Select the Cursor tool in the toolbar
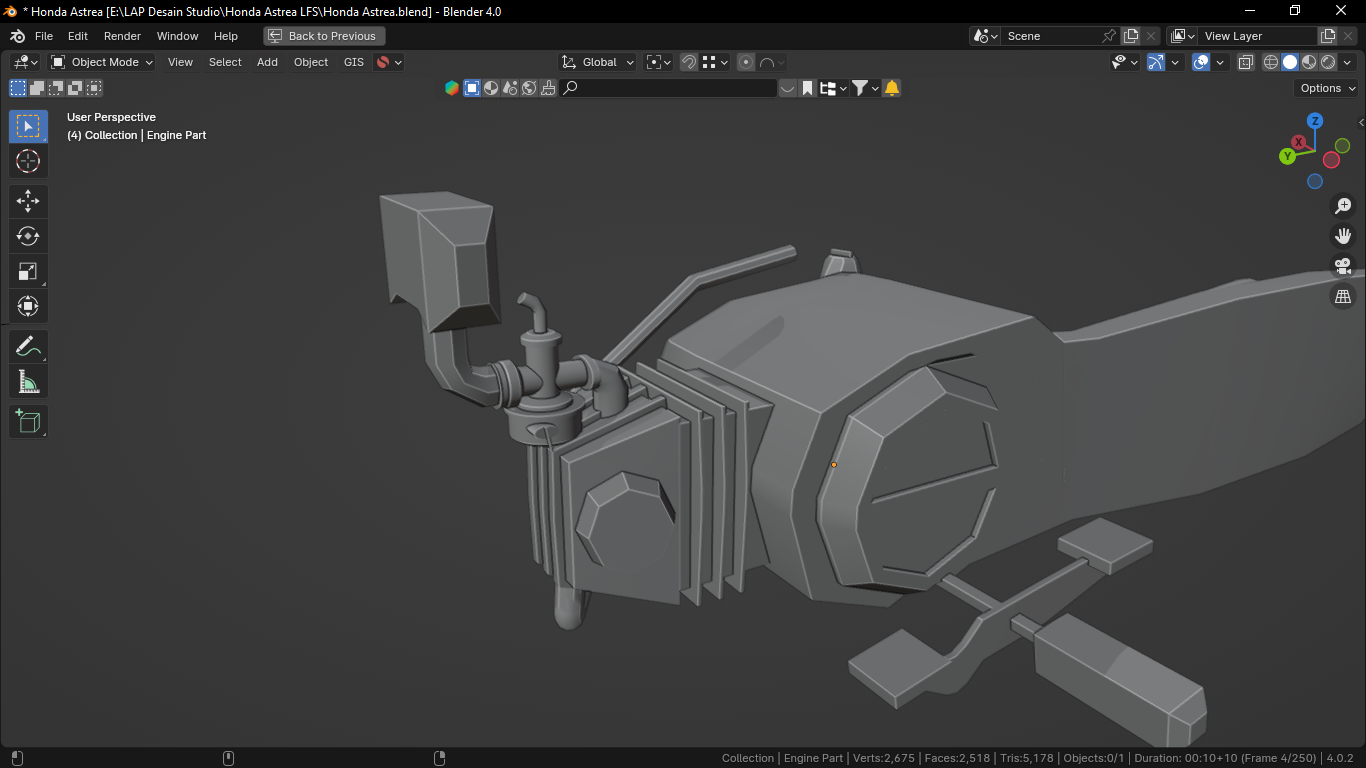Screen dimensions: 1366x768 28,161
